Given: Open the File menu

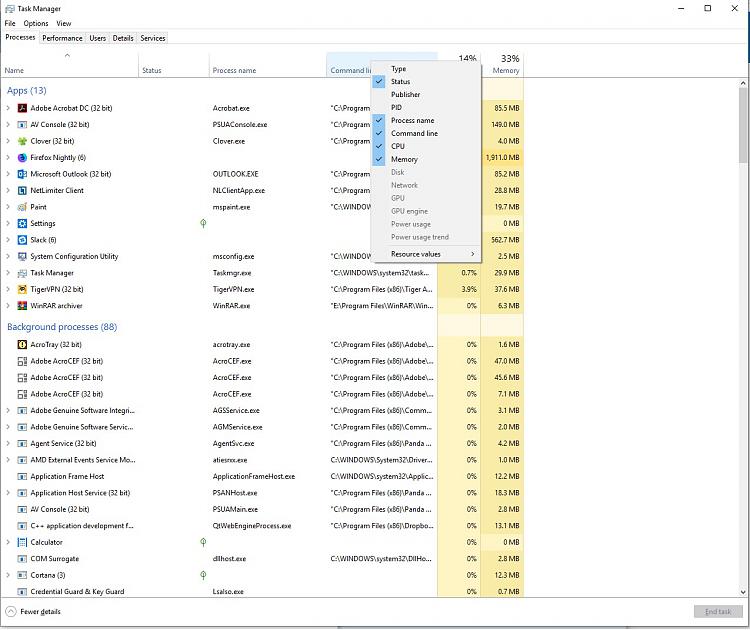Looking at the screenshot, I should point(10,23).
